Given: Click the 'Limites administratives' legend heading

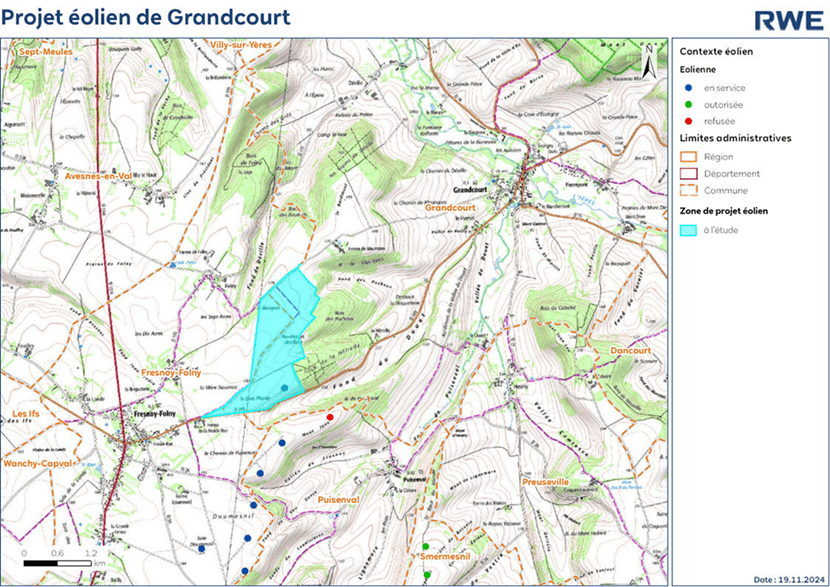Looking at the screenshot, I should coord(735,137).
